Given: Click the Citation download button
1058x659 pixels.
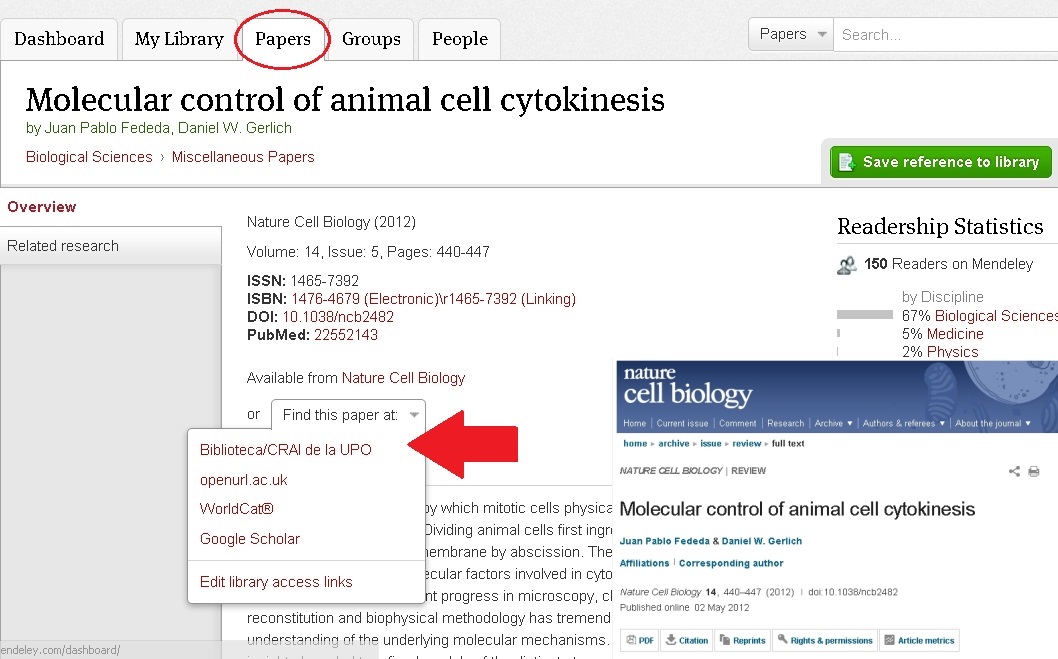Looking at the screenshot, I should 687,640.
